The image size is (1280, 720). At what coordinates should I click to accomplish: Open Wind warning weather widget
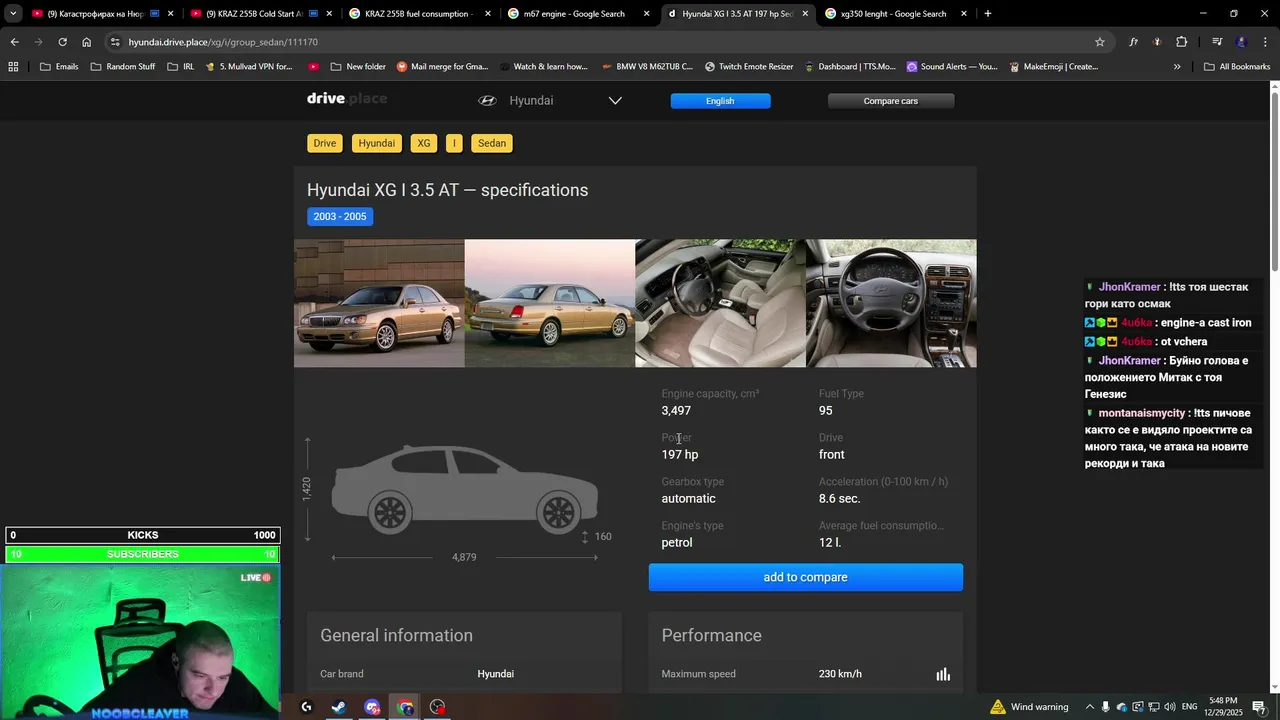click(x=1029, y=707)
